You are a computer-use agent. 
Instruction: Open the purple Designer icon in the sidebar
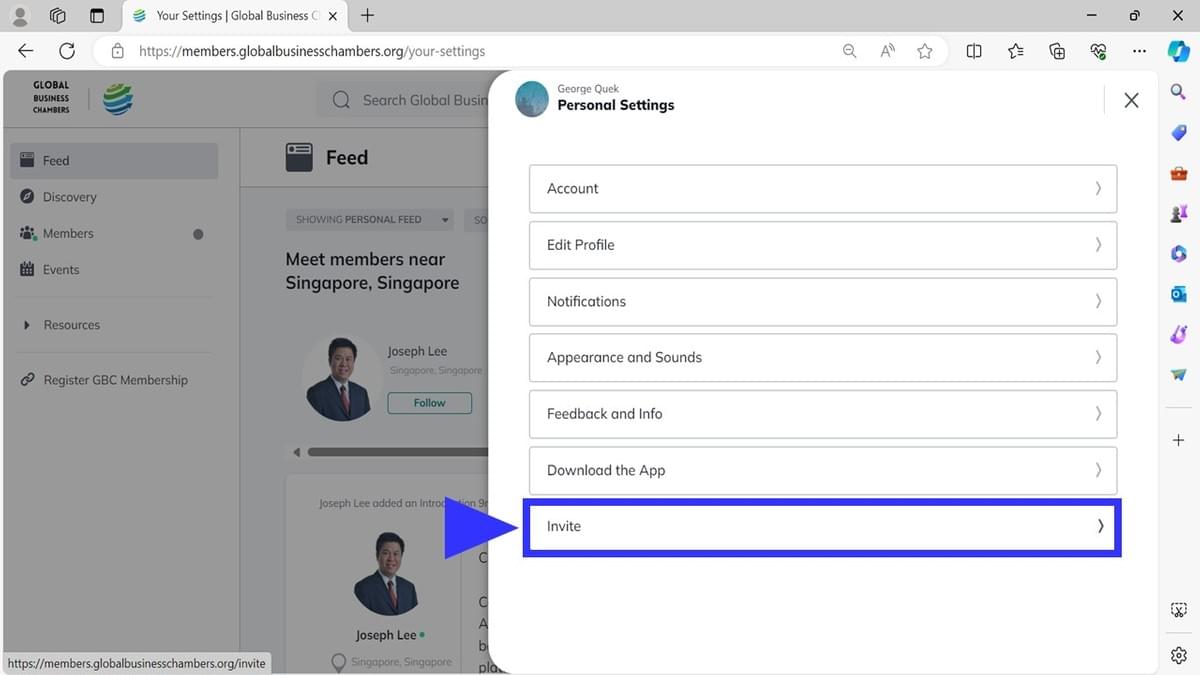(1178, 334)
